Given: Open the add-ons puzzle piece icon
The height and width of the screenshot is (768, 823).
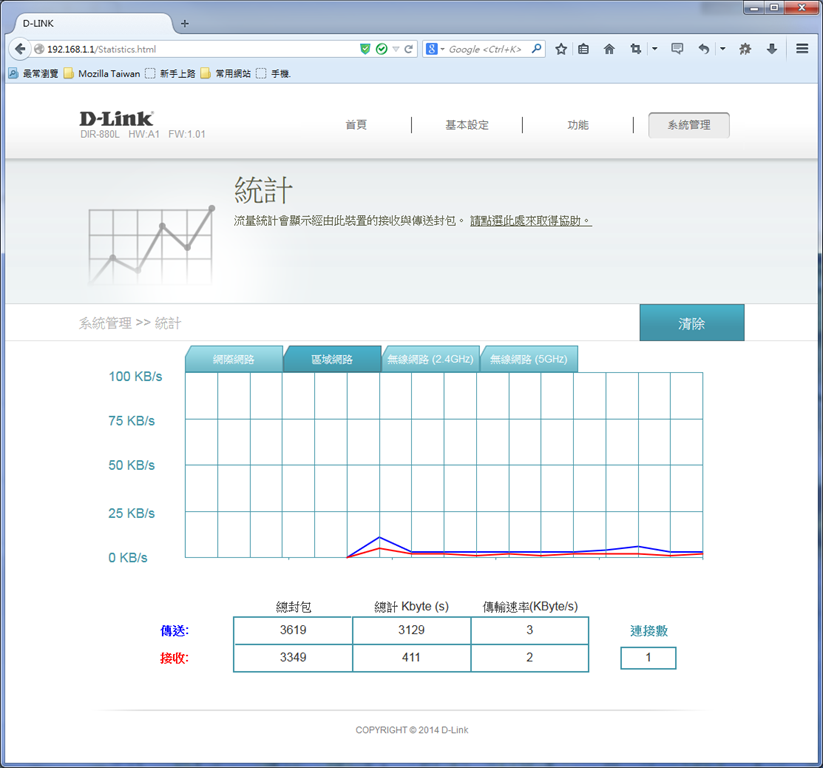Looking at the screenshot, I should click(x=745, y=49).
